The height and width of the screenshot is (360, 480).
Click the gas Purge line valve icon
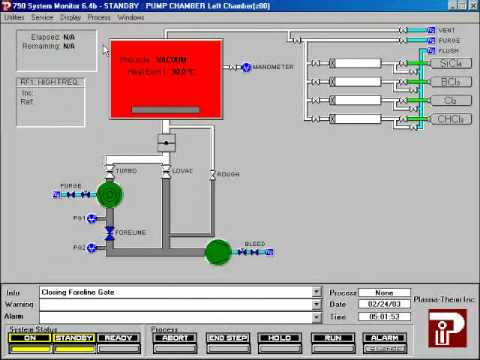tap(403, 41)
